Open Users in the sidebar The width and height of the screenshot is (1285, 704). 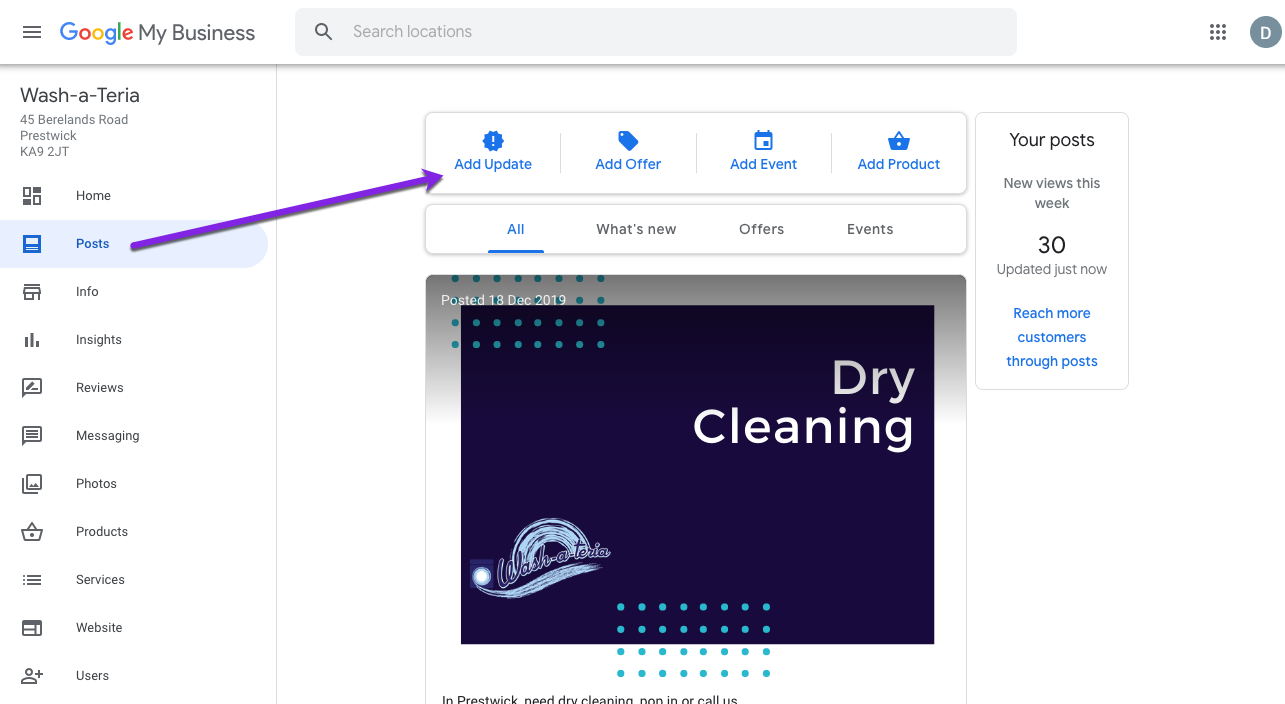click(92, 676)
